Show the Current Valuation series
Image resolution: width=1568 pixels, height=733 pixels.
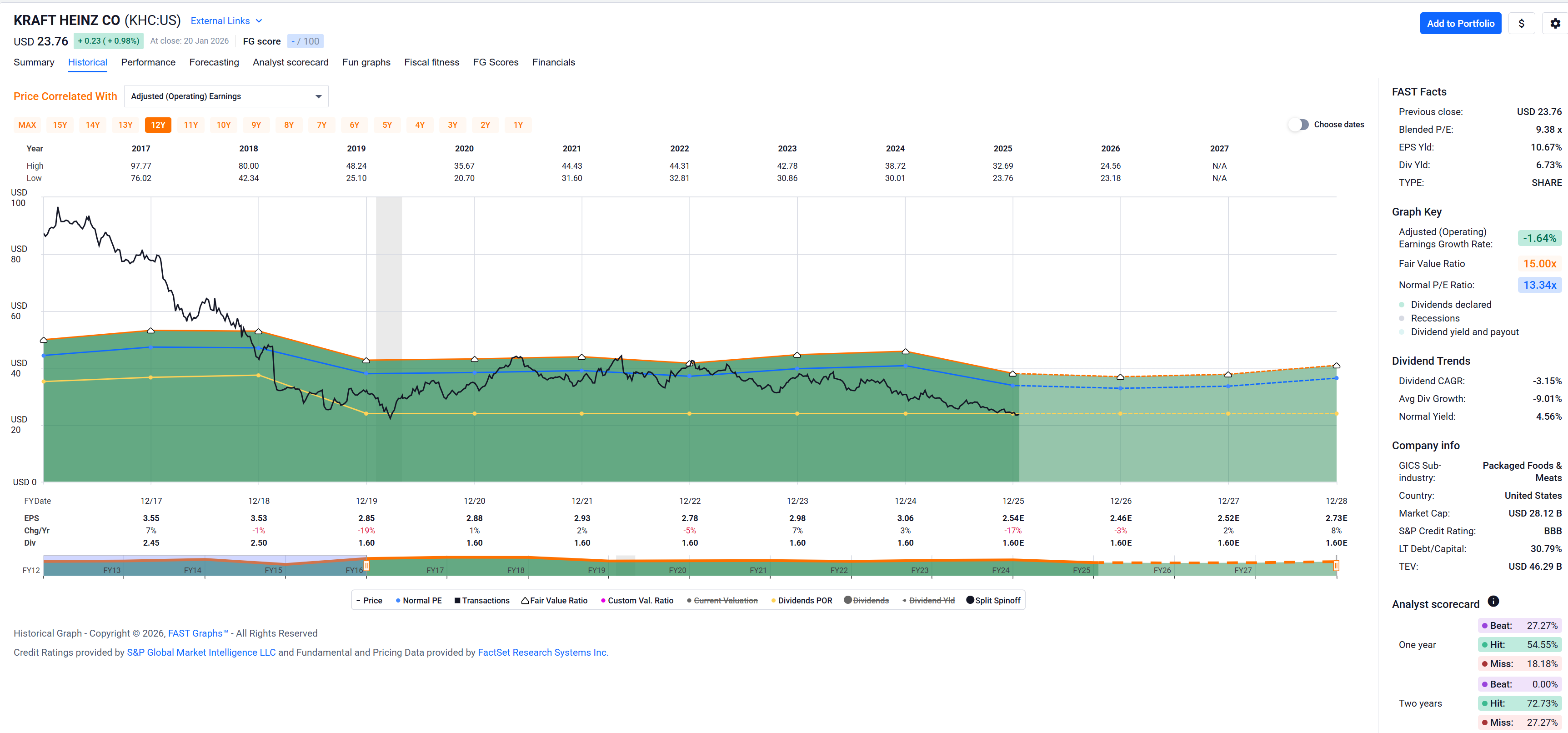tap(722, 601)
